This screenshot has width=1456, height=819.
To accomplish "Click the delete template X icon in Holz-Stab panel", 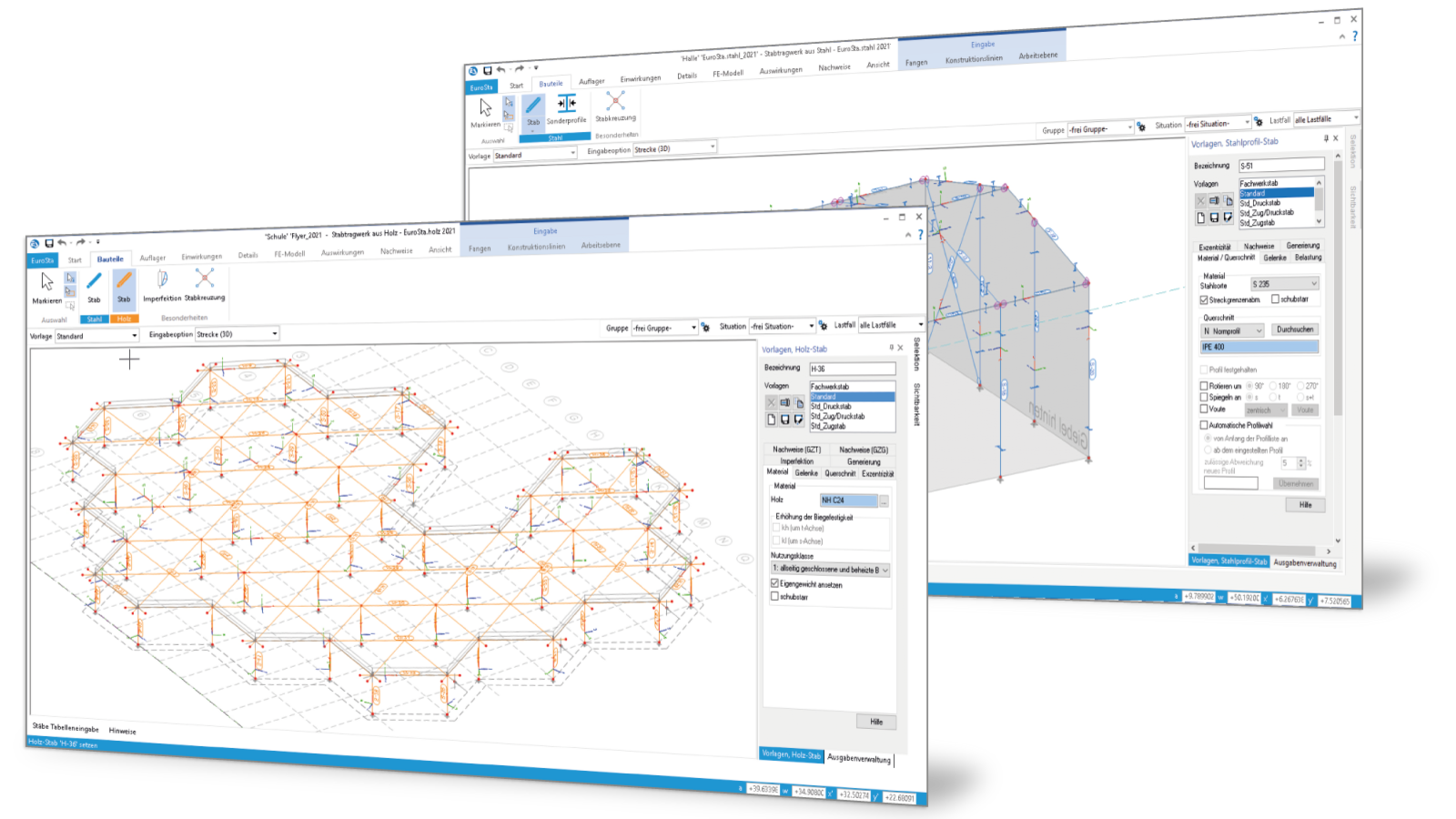I will pos(771,402).
